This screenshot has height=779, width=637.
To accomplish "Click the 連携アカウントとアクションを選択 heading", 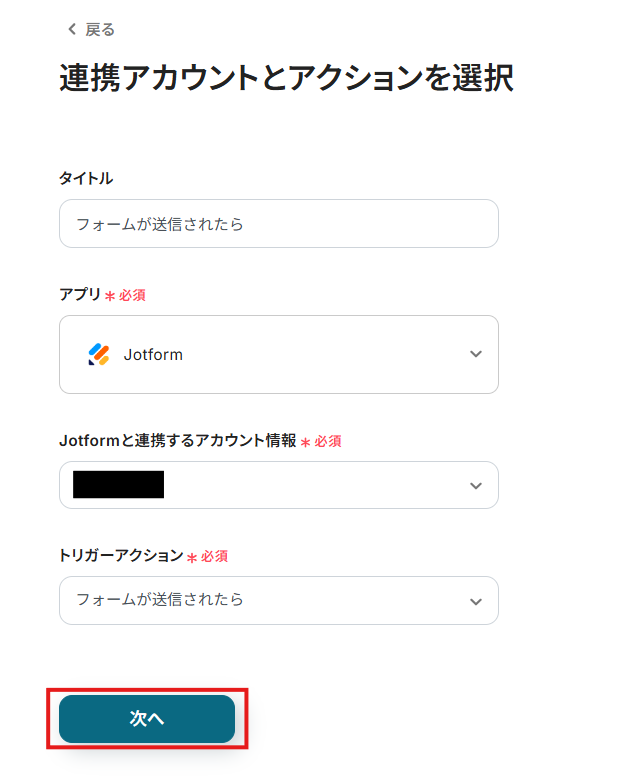I will point(286,79).
